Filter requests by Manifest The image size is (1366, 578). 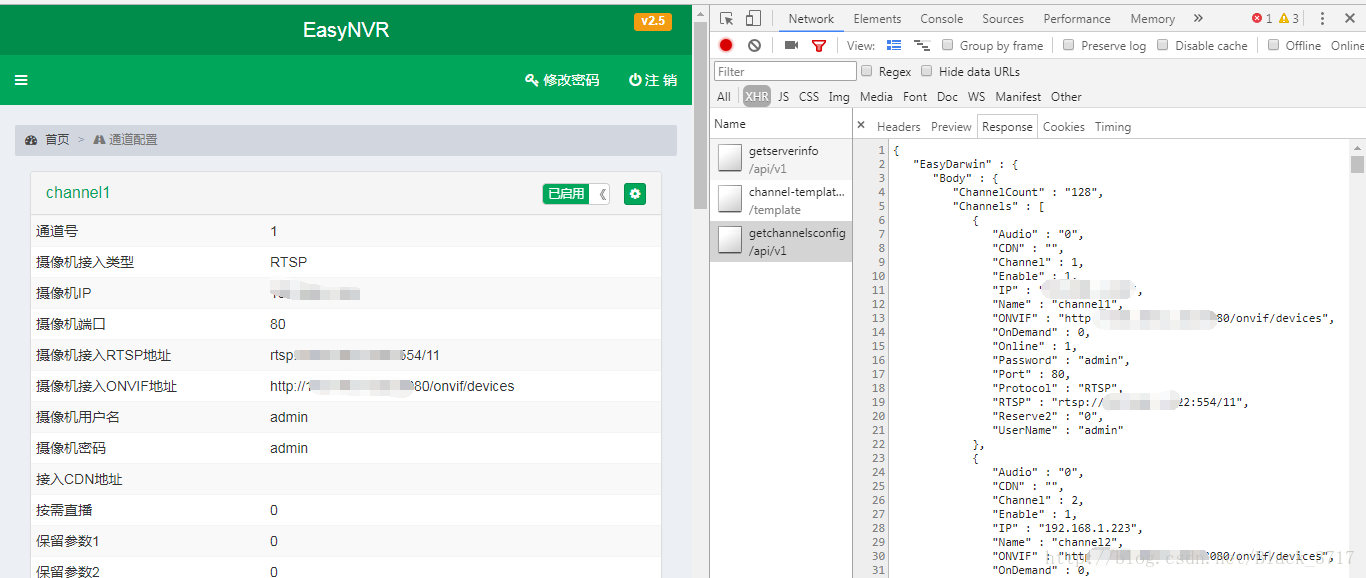coord(1018,97)
